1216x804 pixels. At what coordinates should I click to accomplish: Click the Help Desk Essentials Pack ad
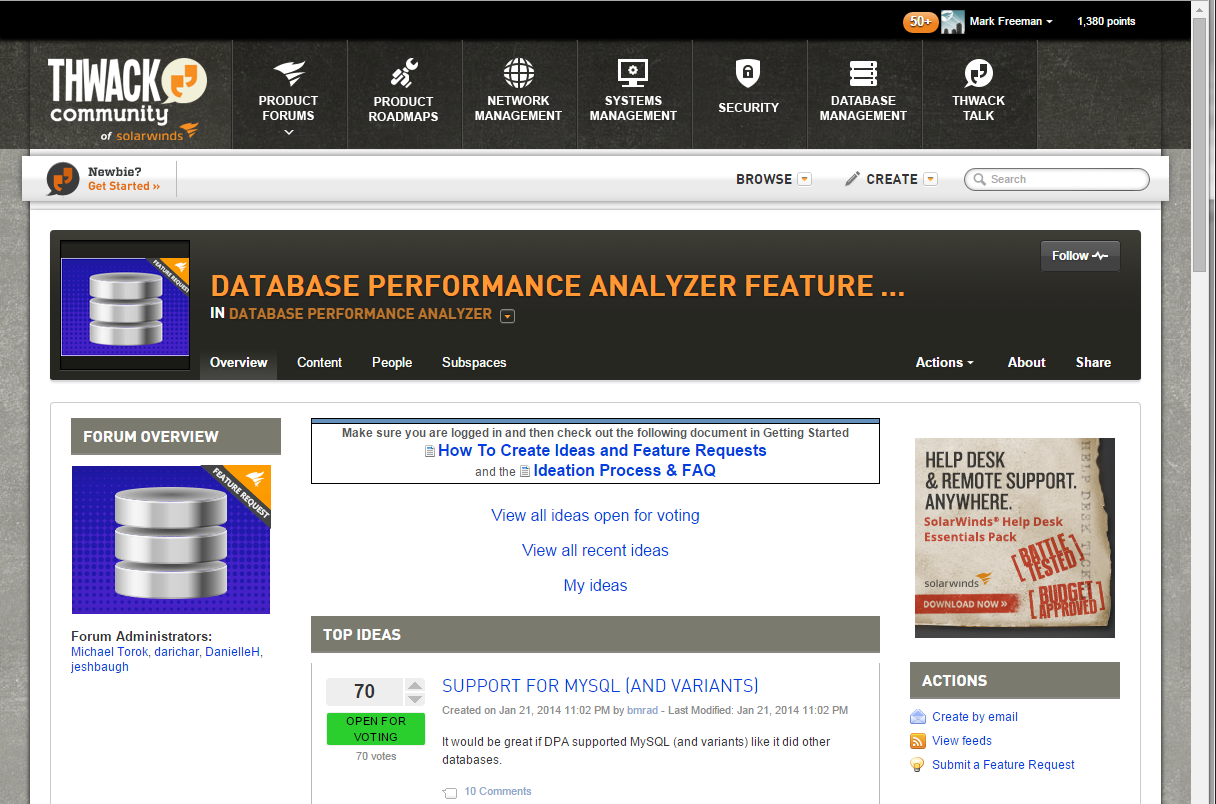(1014, 537)
